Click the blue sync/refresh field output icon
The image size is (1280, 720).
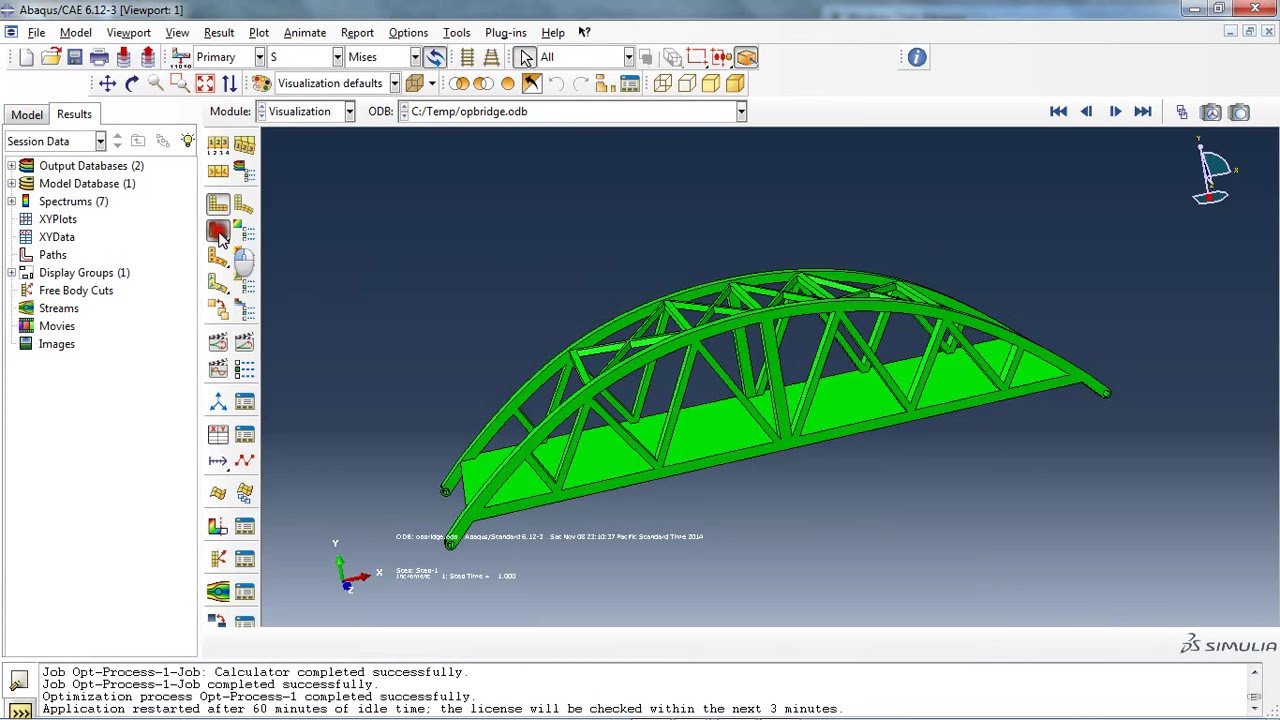tap(435, 57)
